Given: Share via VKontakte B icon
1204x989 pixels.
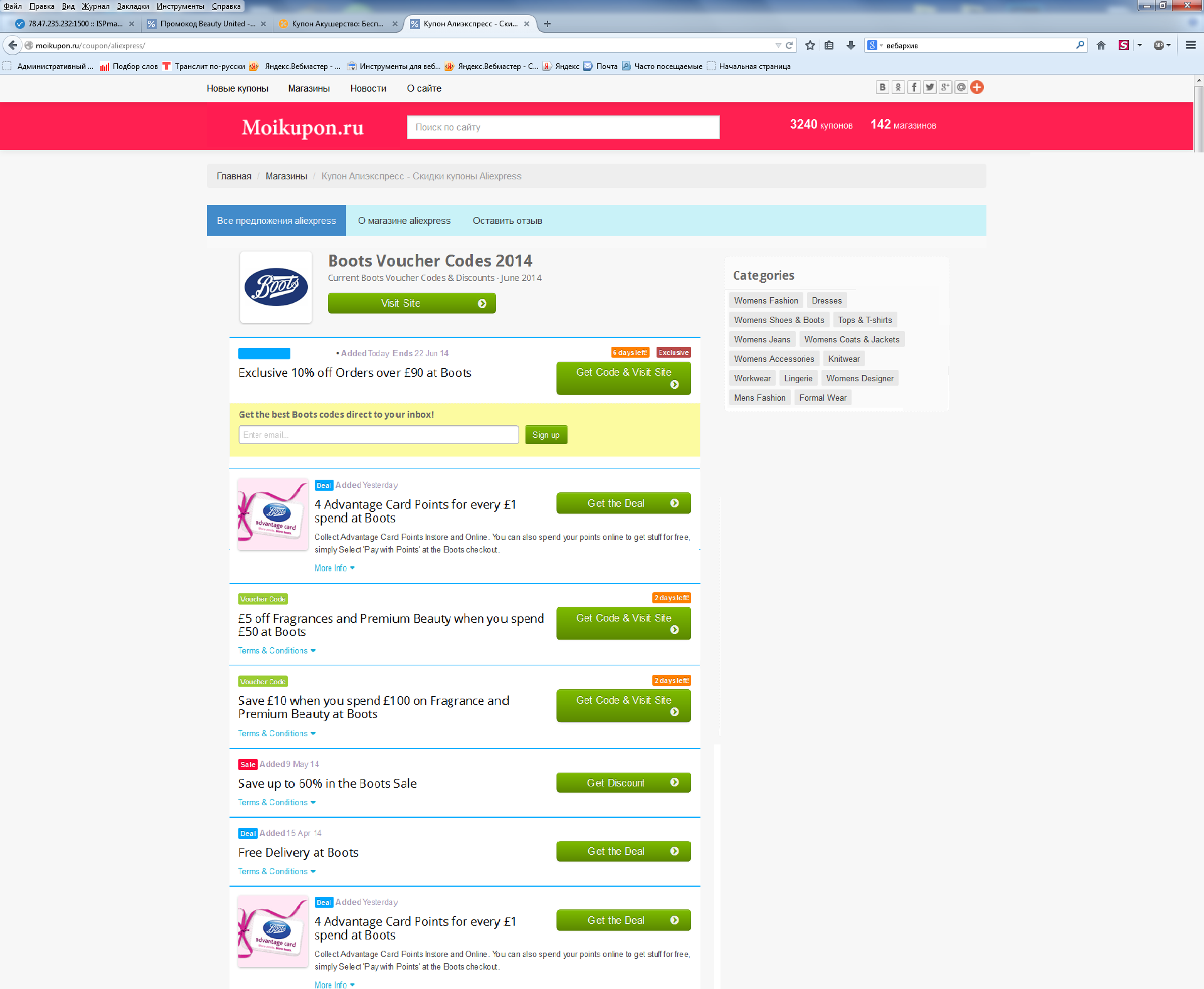Looking at the screenshot, I should point(882,87).
